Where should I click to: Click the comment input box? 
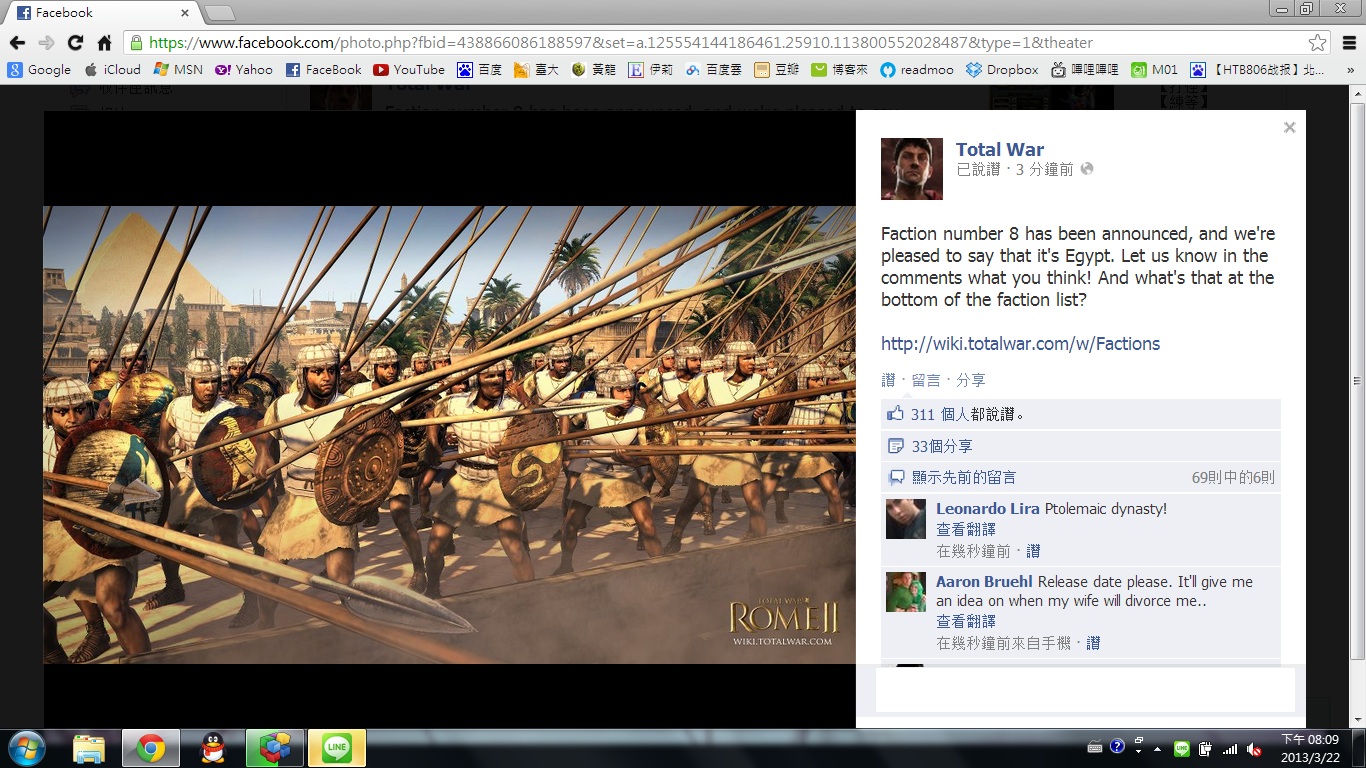[x=1085, y=689]
